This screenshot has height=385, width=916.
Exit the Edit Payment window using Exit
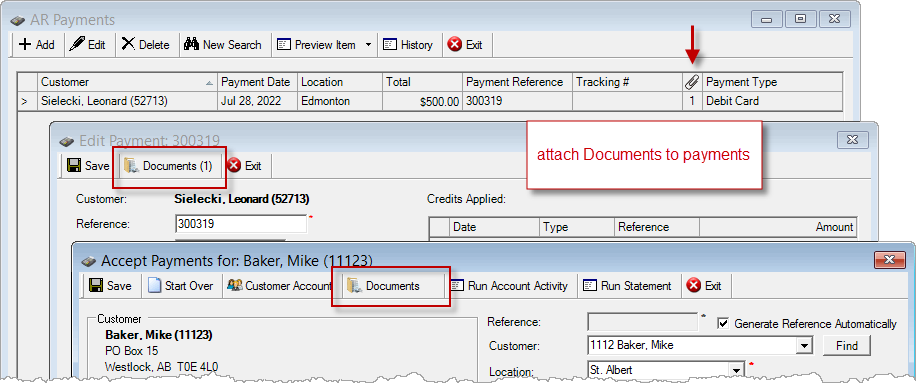point(245,166)
